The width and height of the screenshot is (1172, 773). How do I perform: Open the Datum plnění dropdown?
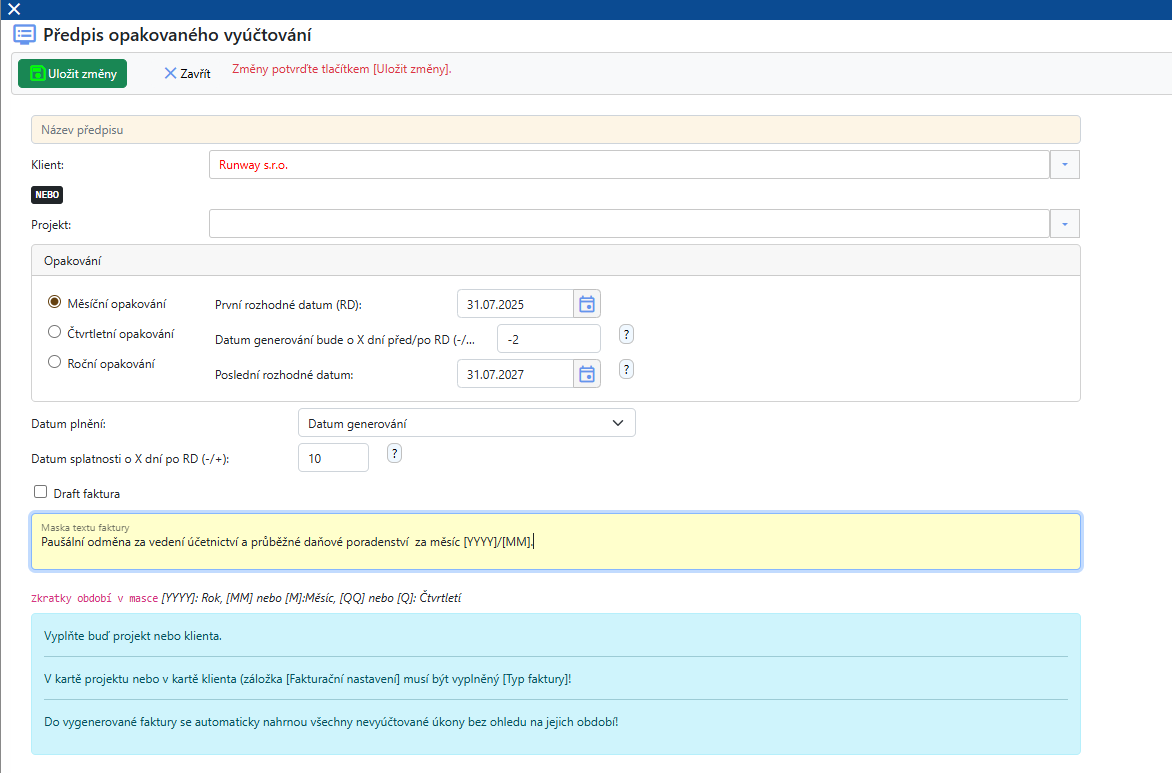[466, 423]
